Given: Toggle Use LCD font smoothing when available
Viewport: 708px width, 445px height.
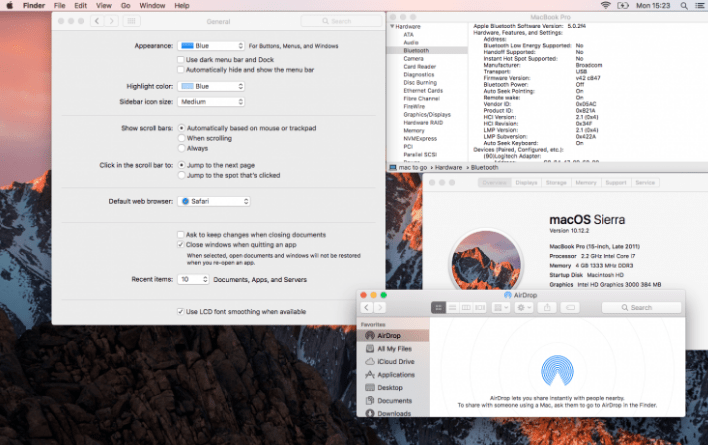Looking at the screenshot, I should 181,311.
